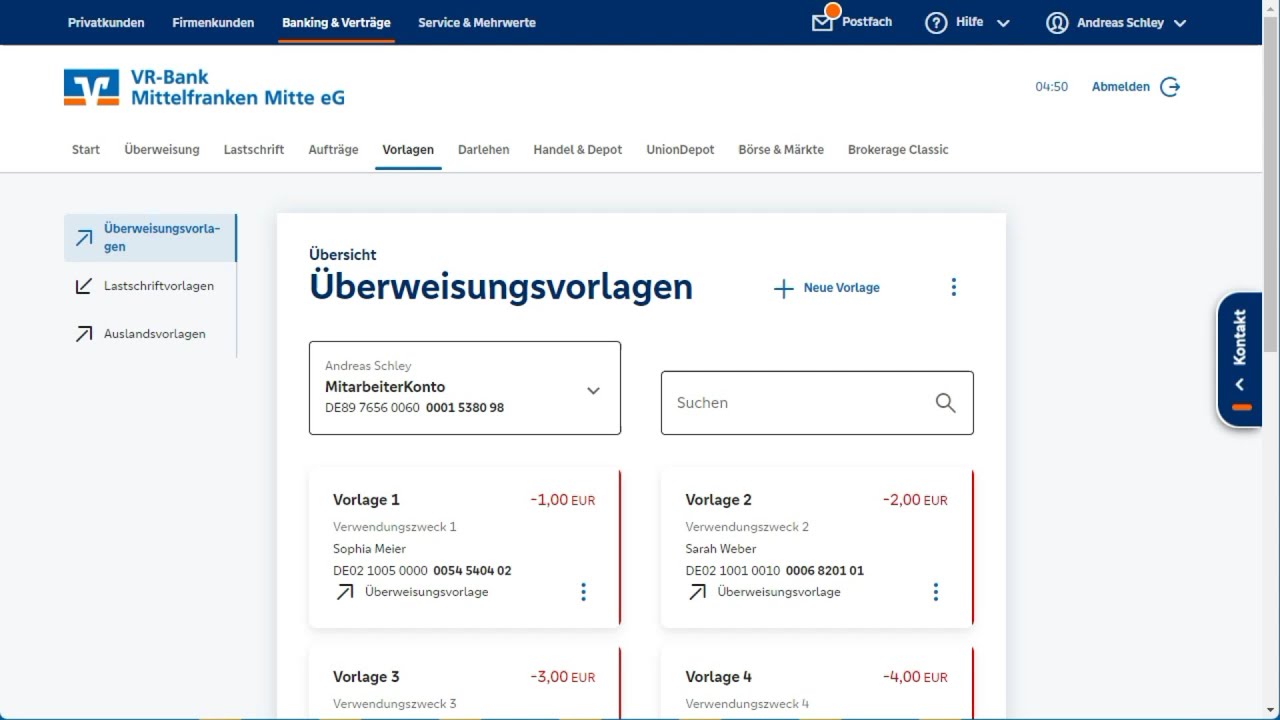Click recipient name Sarah Weber
The width and height of the screenshot is (1280, 720).
click(x=721, y=549)
